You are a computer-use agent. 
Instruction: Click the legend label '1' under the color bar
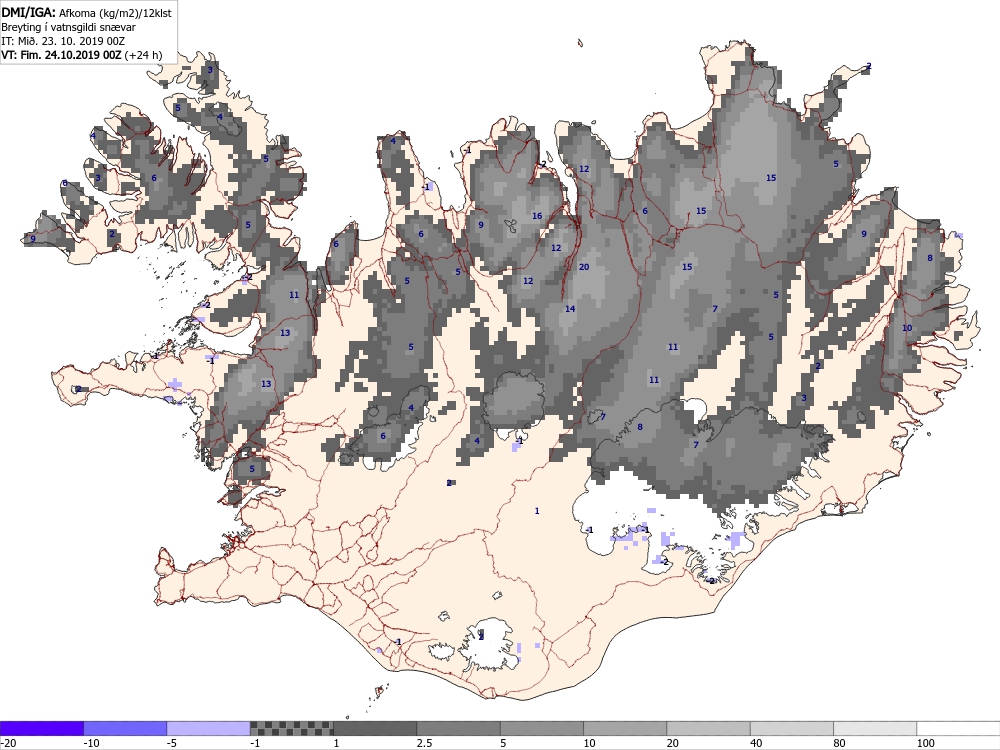pyautogui.click(x=336, y=743)
